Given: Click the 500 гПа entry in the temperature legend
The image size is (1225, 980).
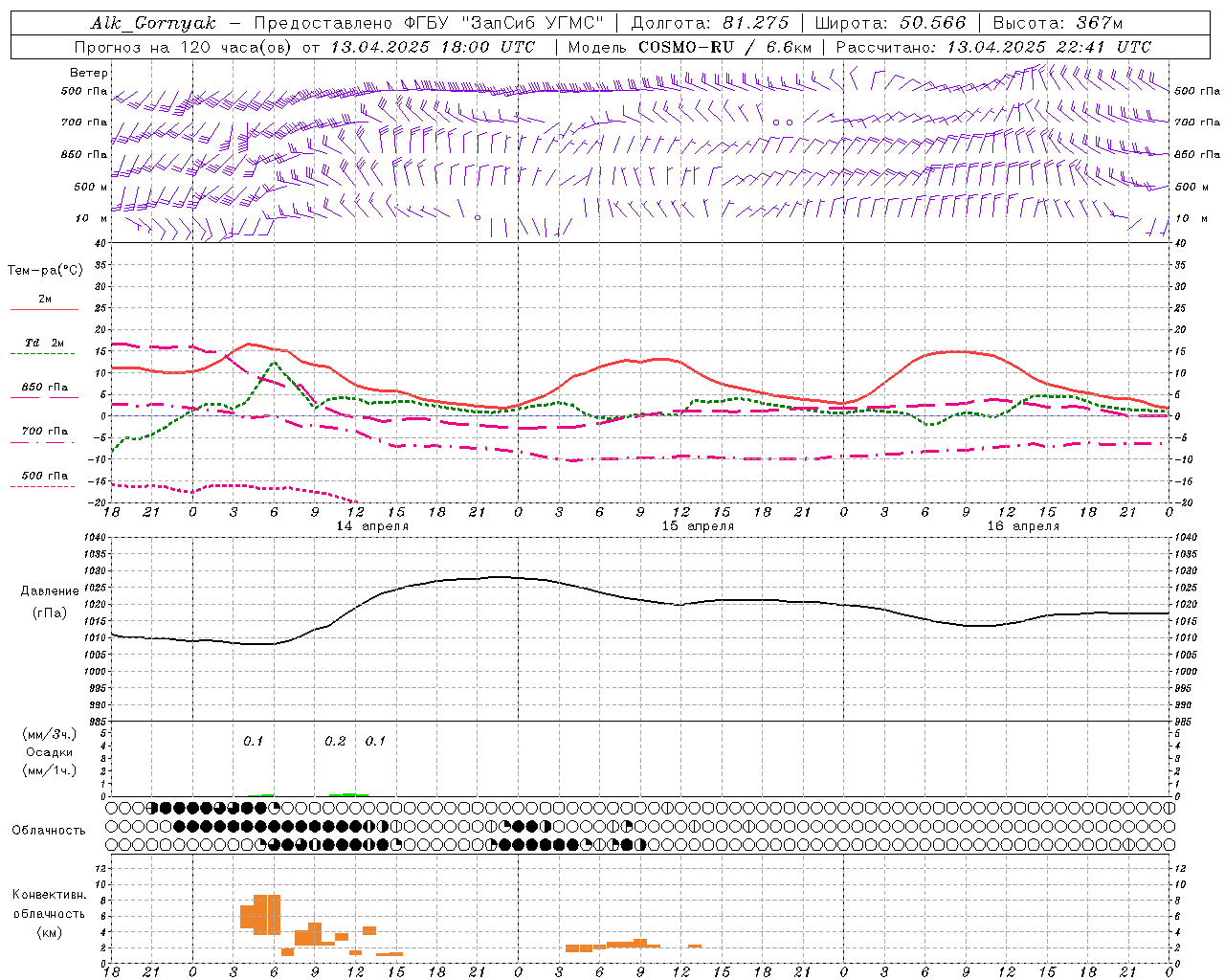Looking at the screenshot, I should pyautogui.click(x=44, y=476).
